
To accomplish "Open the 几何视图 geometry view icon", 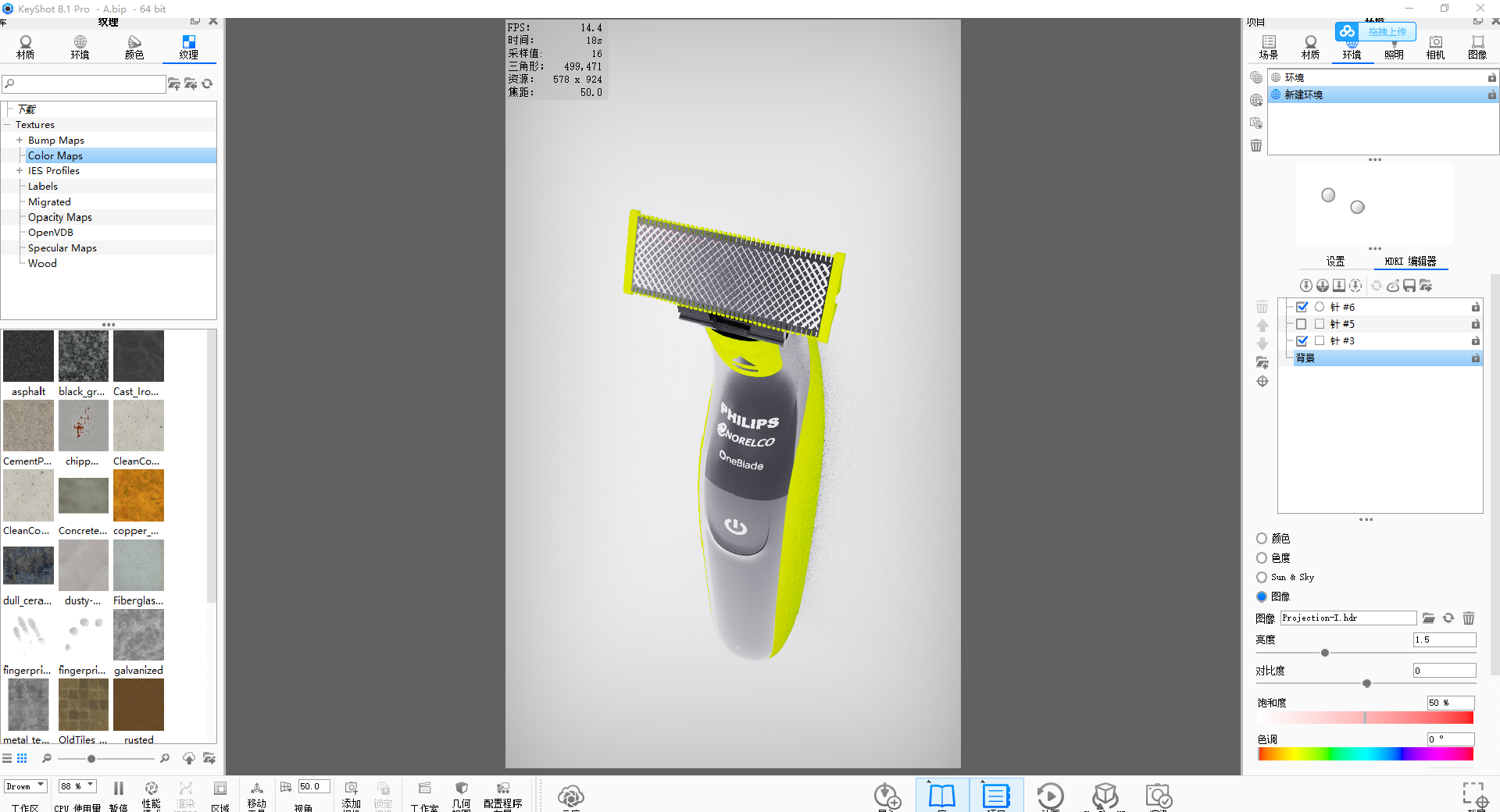I will (461, 789).
